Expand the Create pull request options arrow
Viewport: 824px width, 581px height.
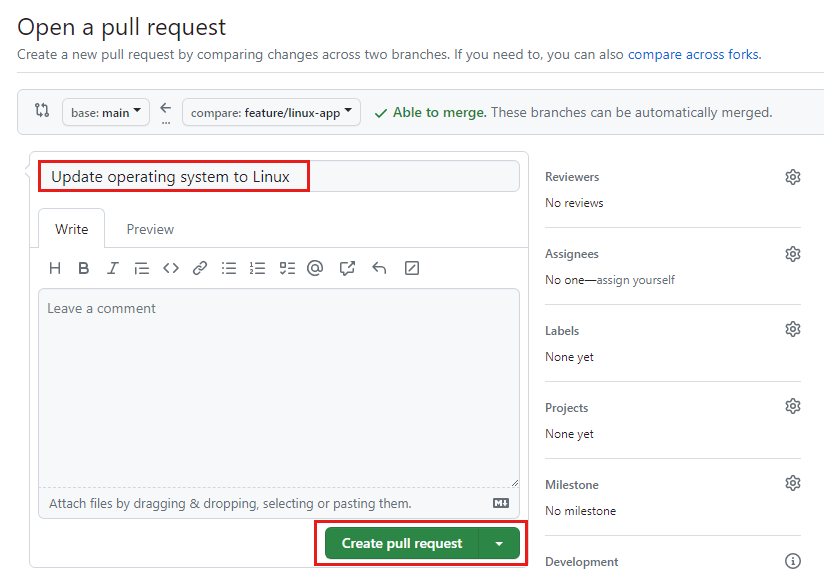pos(499,544)
